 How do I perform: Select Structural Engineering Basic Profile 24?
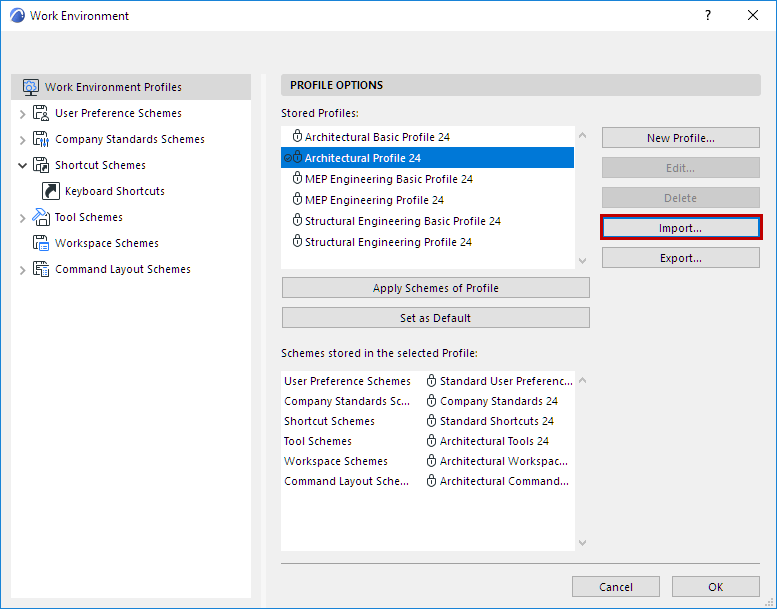pyautogui.click(x=402, y=221)
